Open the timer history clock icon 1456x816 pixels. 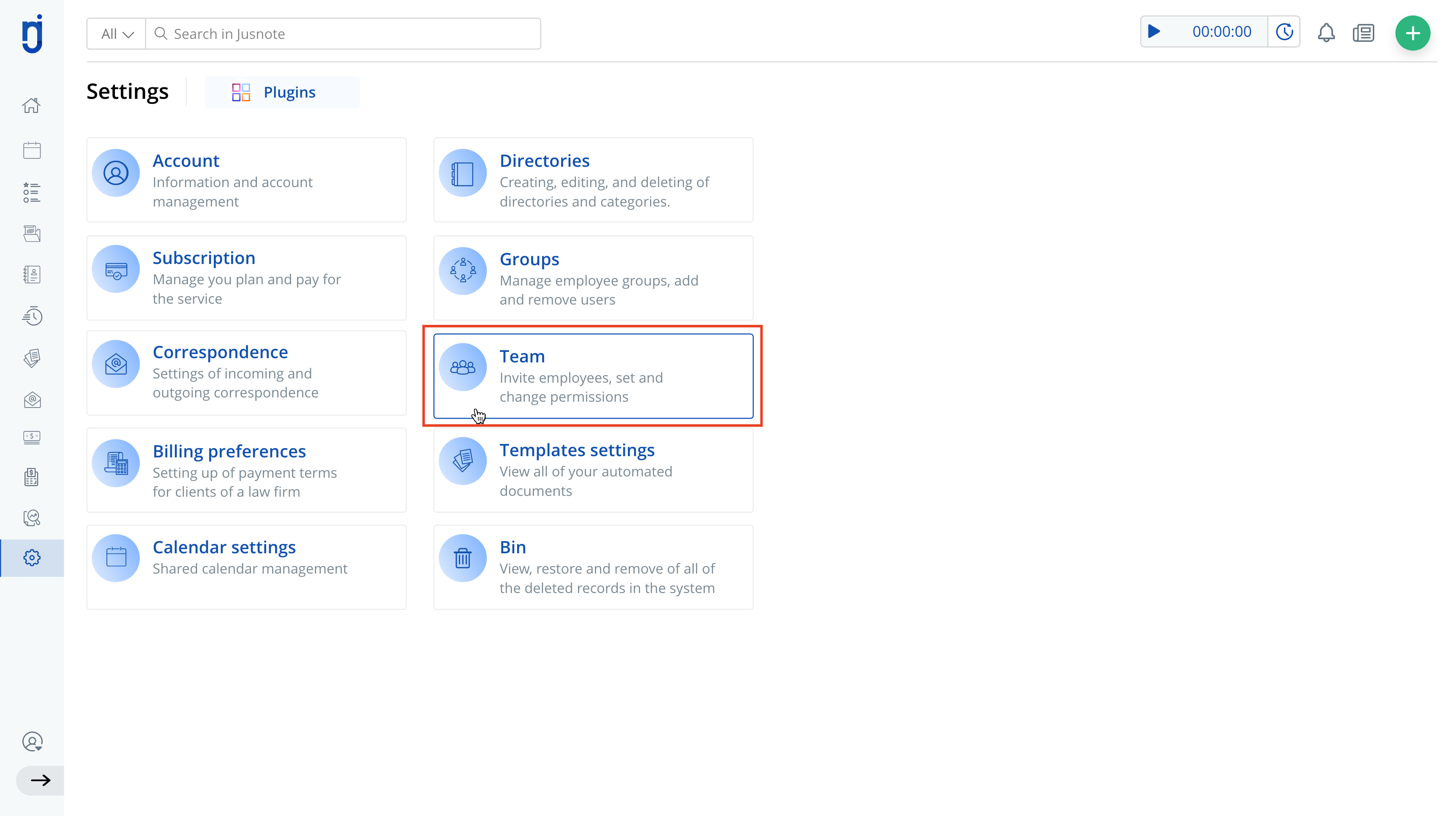coord(1284,32)
